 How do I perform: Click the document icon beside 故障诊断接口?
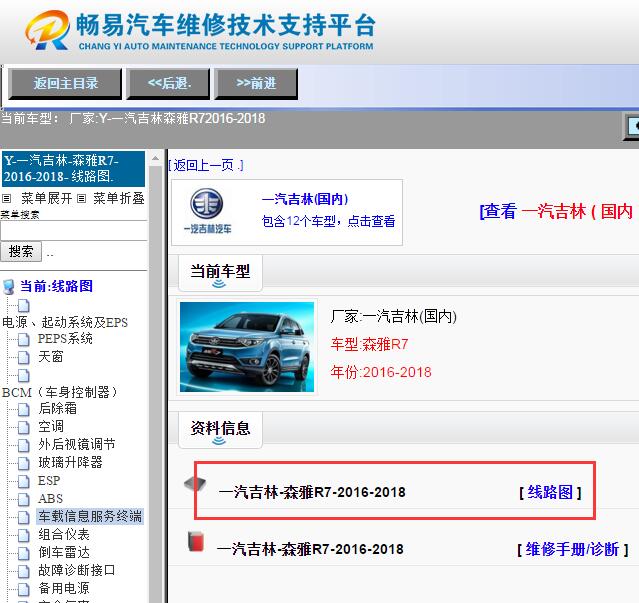click(x=24, y=571)
